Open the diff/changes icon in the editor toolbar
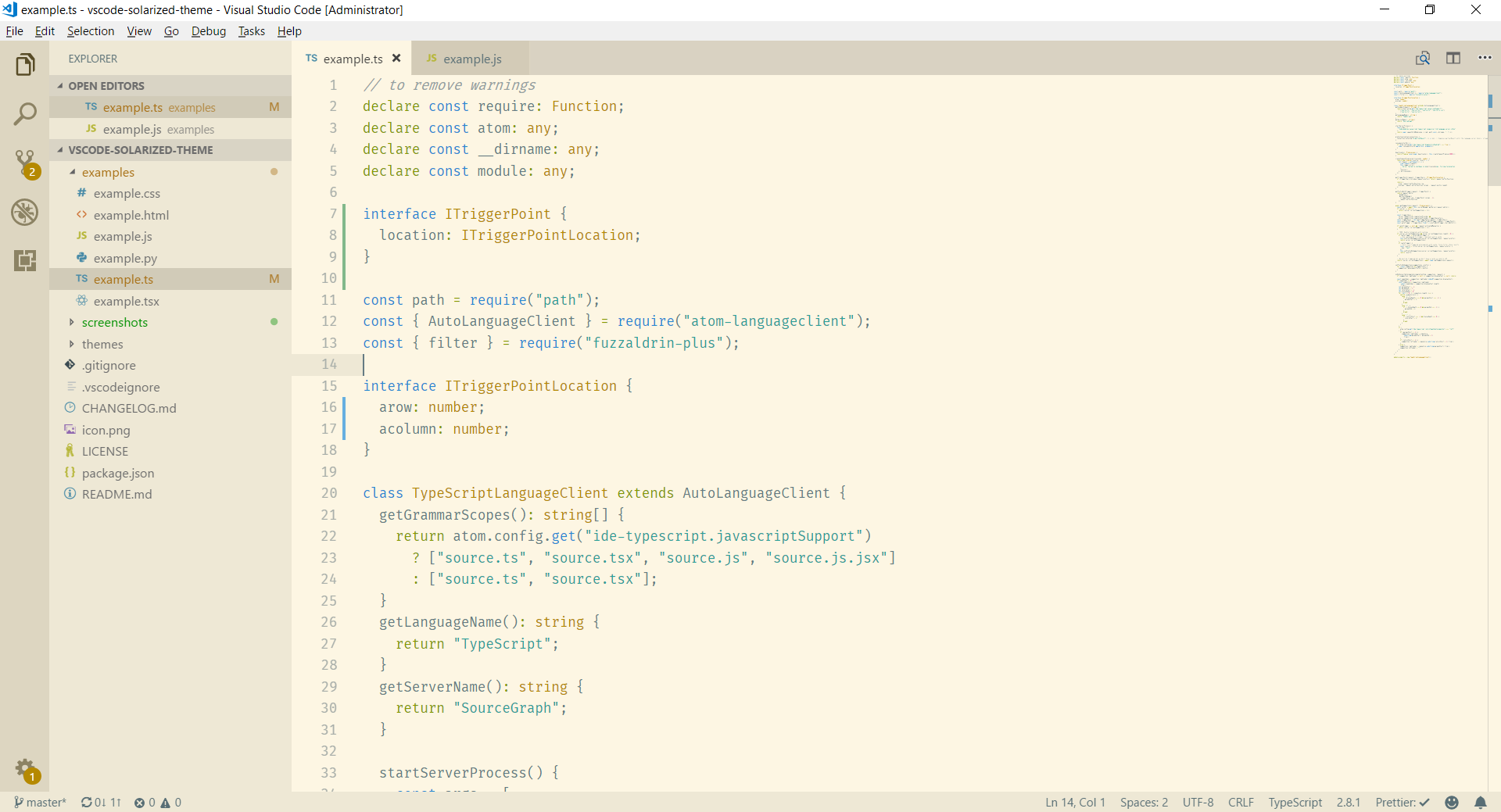The width and height of the screenshot is (1501, 812). point(1423,58)
